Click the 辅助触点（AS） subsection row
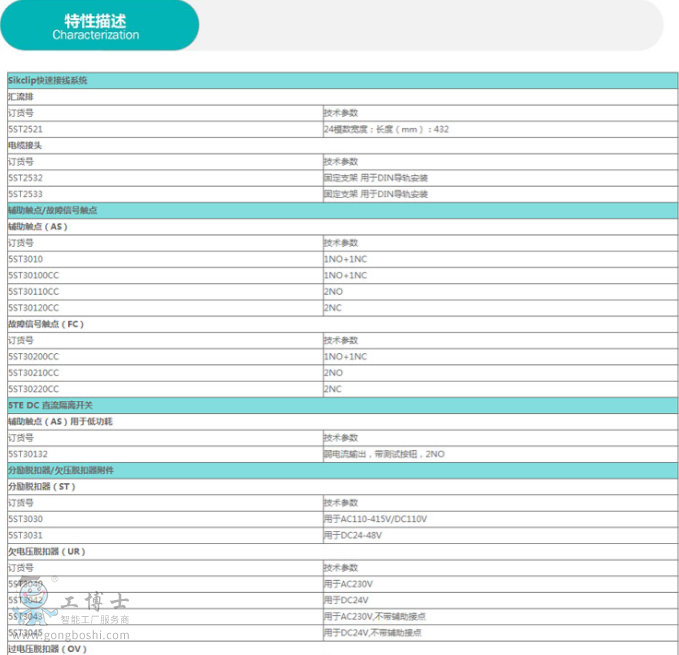679x655 pixels. point(343,227)
